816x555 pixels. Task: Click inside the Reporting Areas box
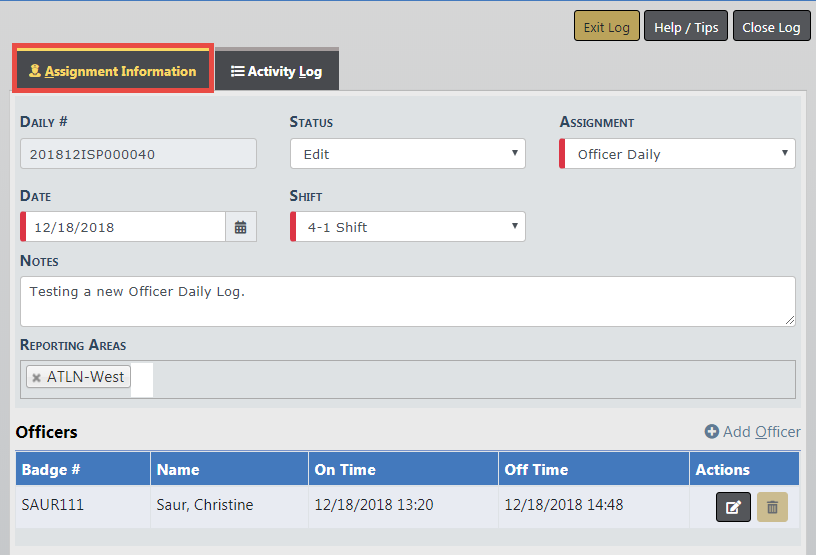(470, 379)
